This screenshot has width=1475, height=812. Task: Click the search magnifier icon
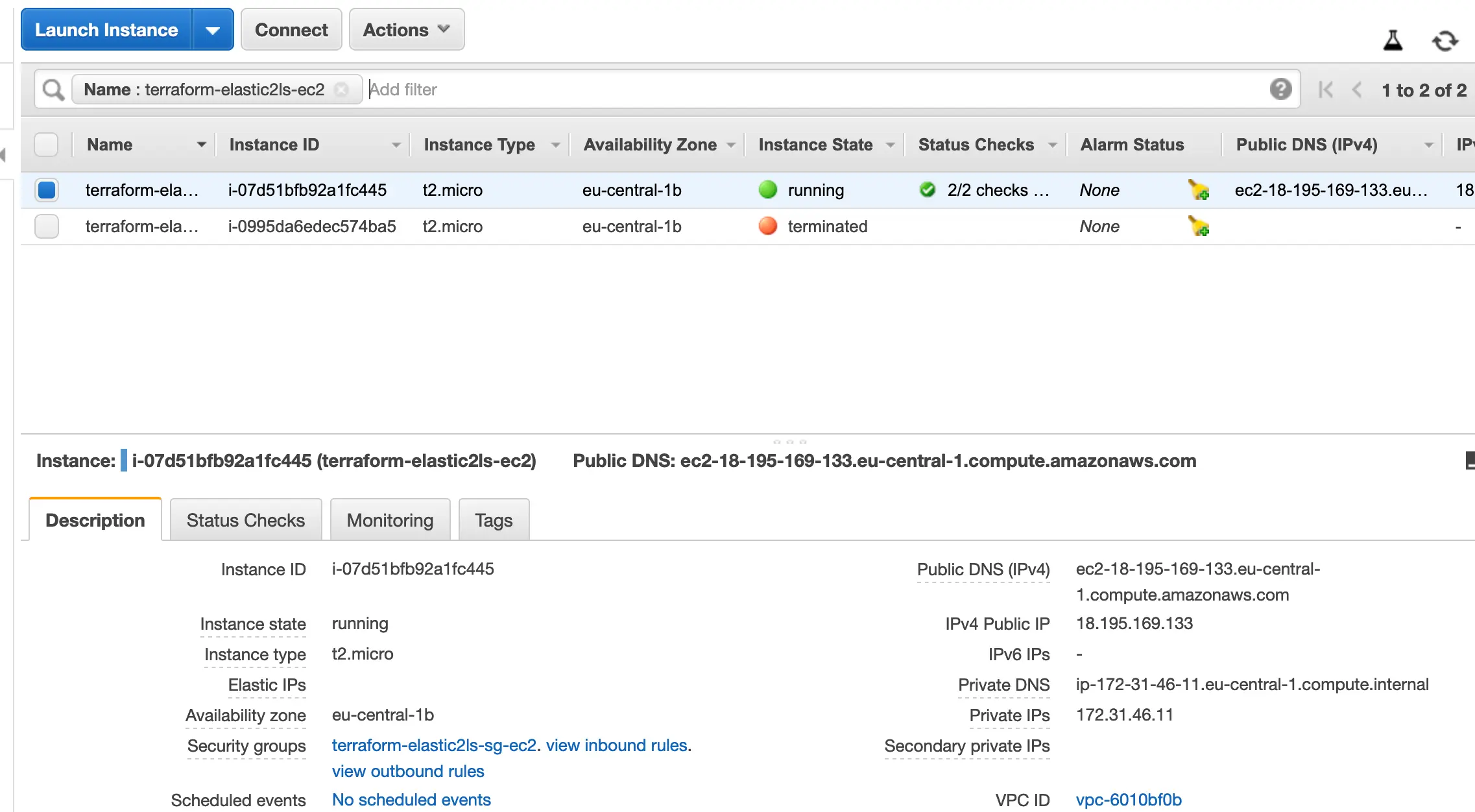pos(53,90)
